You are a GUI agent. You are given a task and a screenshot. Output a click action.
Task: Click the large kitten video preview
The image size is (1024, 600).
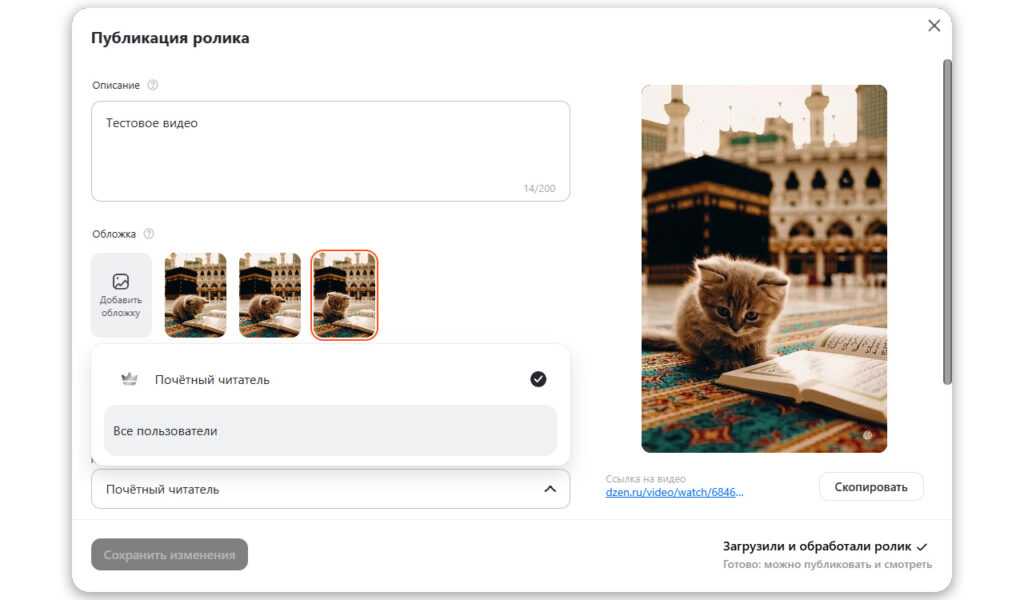pyautogui.click(x=764, y=268)
